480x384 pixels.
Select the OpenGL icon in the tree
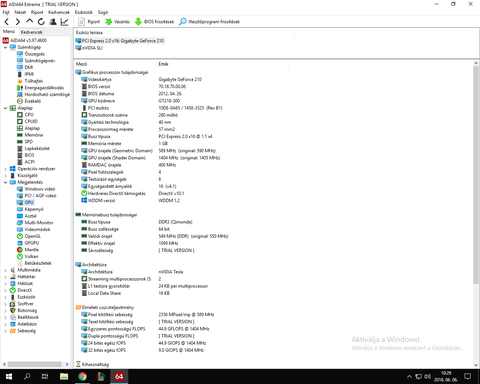[x=20, y=236]
